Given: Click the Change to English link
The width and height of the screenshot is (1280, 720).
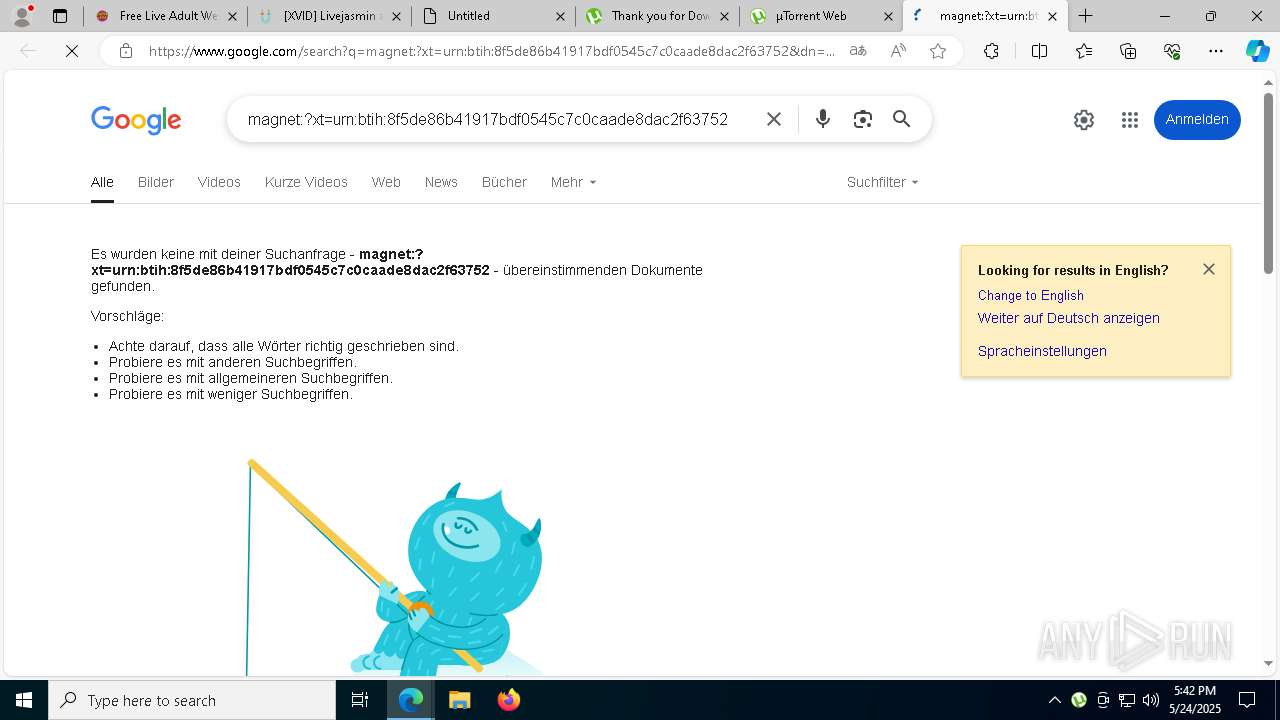Looking at the screenshot, I should click(x=1031, y=295).
